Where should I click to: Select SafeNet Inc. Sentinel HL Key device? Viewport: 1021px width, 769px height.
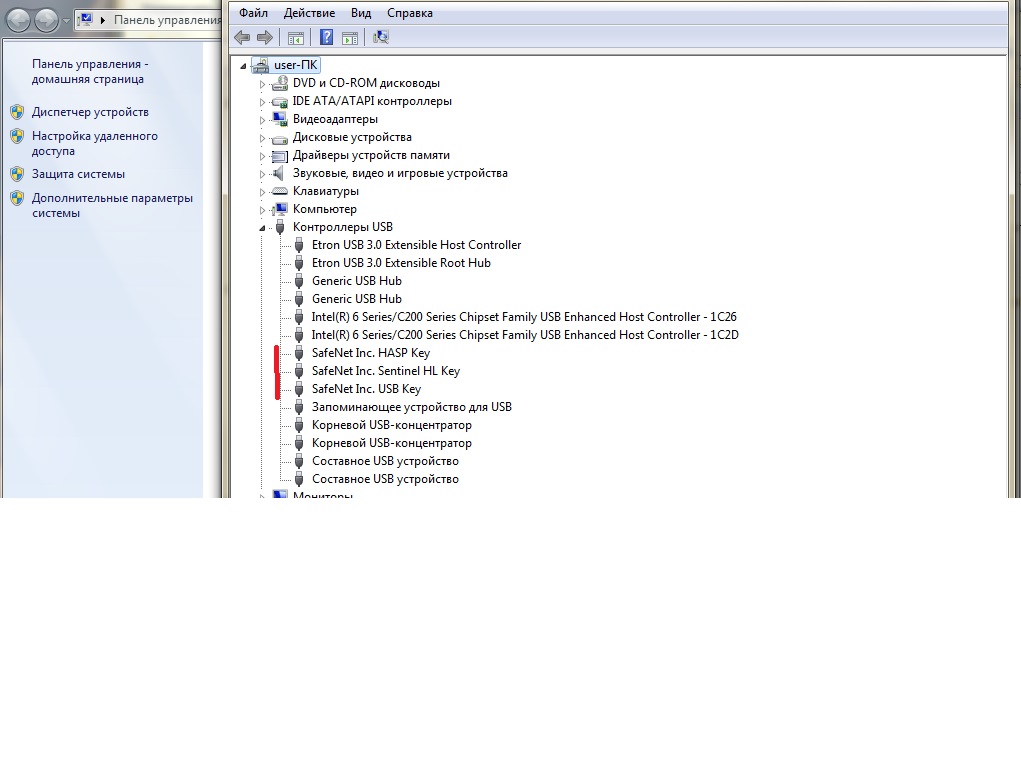[385, 371]
